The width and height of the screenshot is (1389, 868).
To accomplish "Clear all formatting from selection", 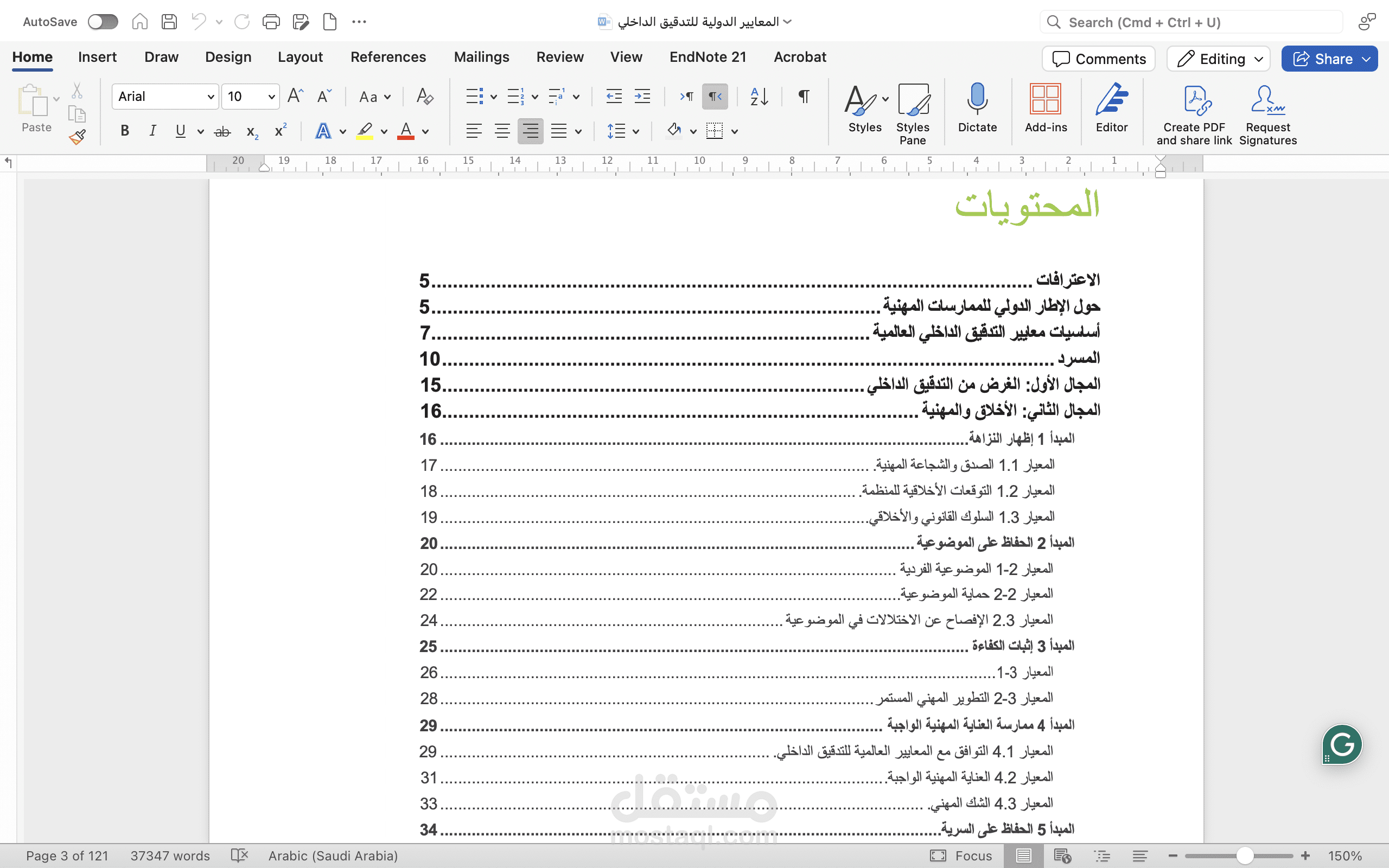I will coord(425,97).
